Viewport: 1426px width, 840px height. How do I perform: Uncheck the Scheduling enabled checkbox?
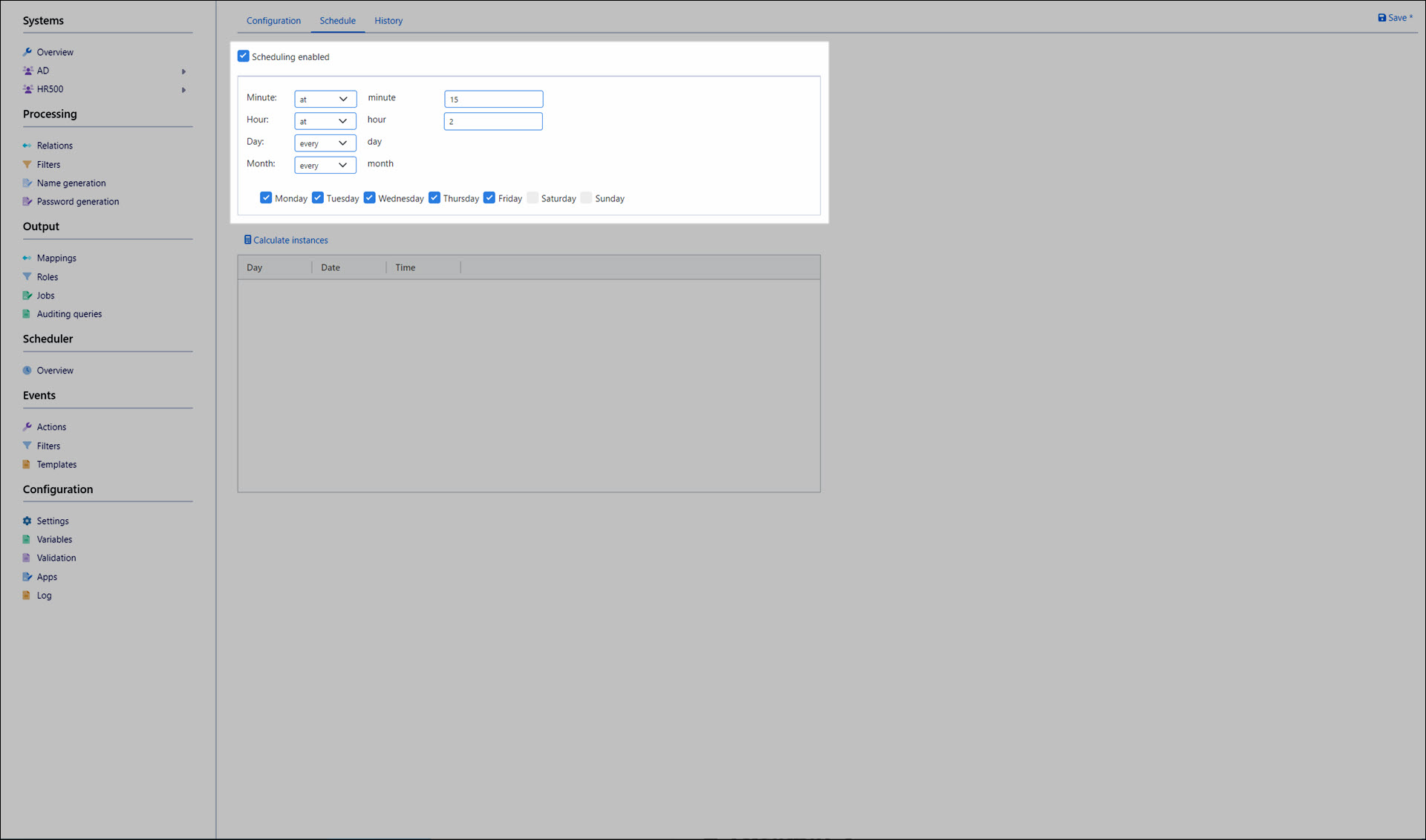pyautogui.click(x=243, y=56)
